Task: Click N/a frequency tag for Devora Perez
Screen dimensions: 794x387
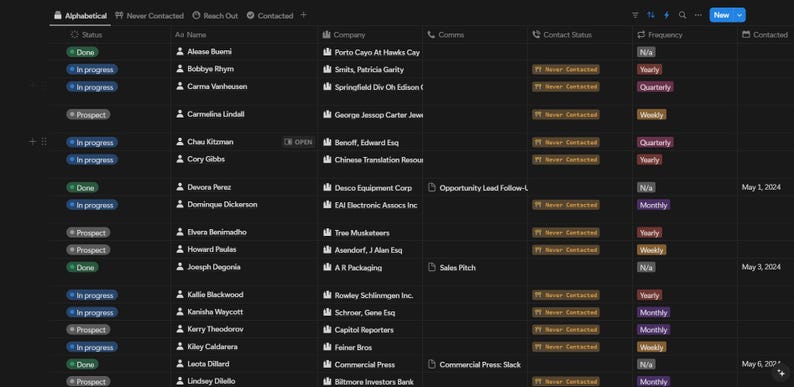Action: click(646, 188)
